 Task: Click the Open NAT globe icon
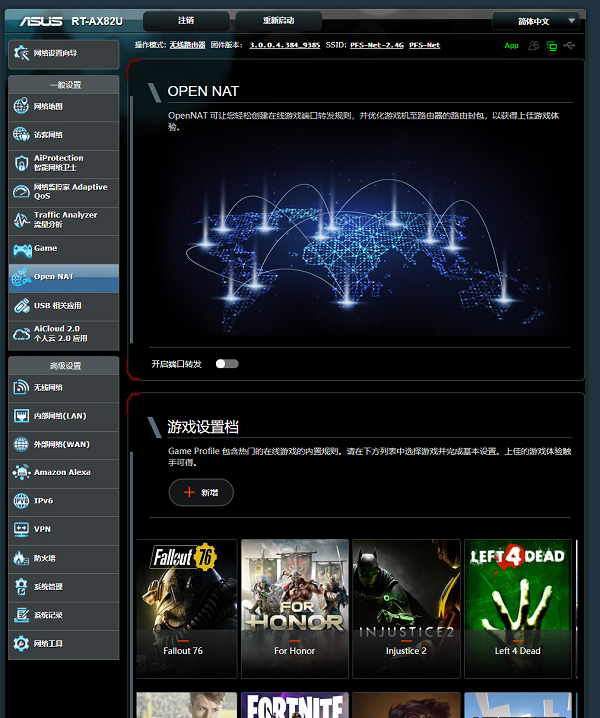[21, 277]
